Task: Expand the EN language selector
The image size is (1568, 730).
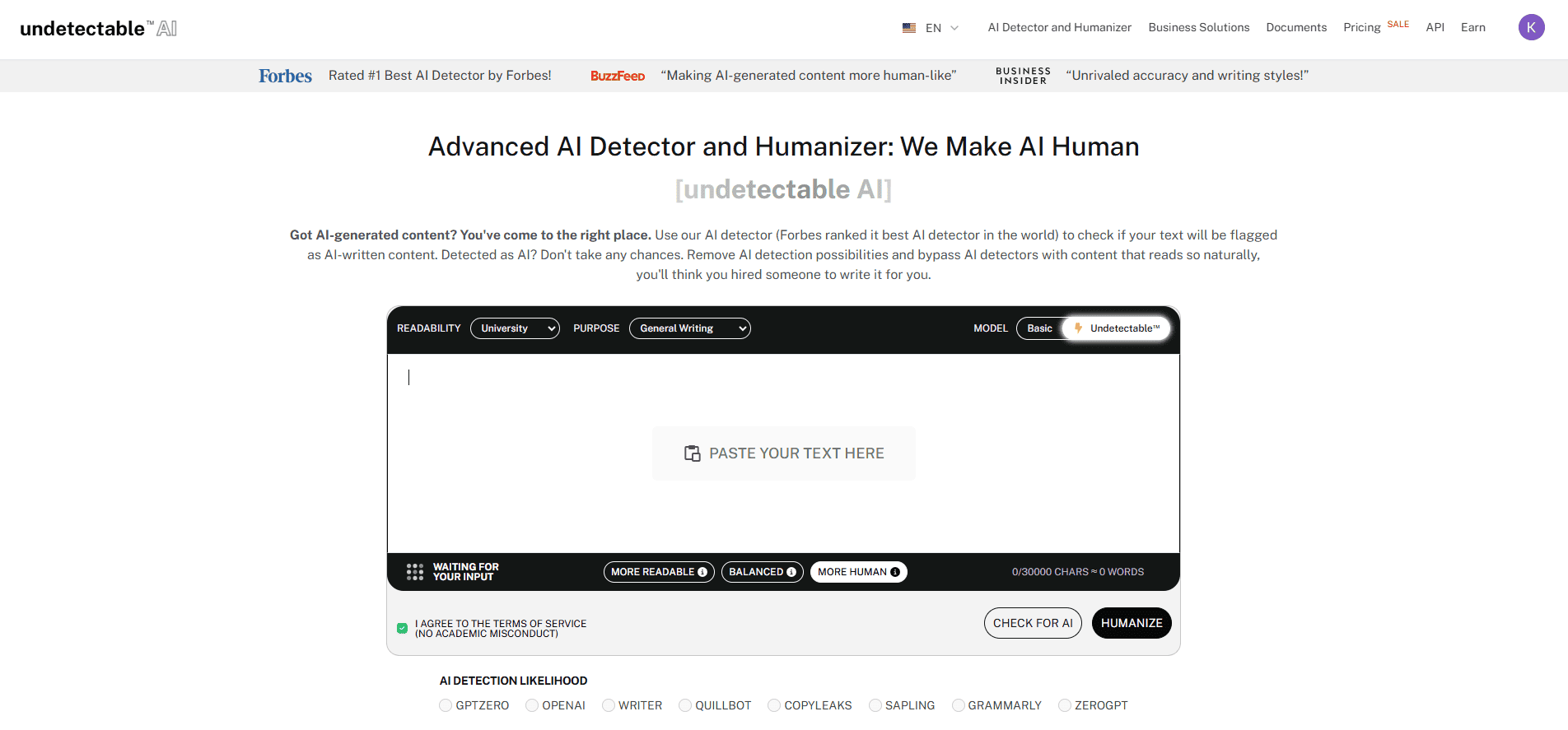Action: point(931,28)
